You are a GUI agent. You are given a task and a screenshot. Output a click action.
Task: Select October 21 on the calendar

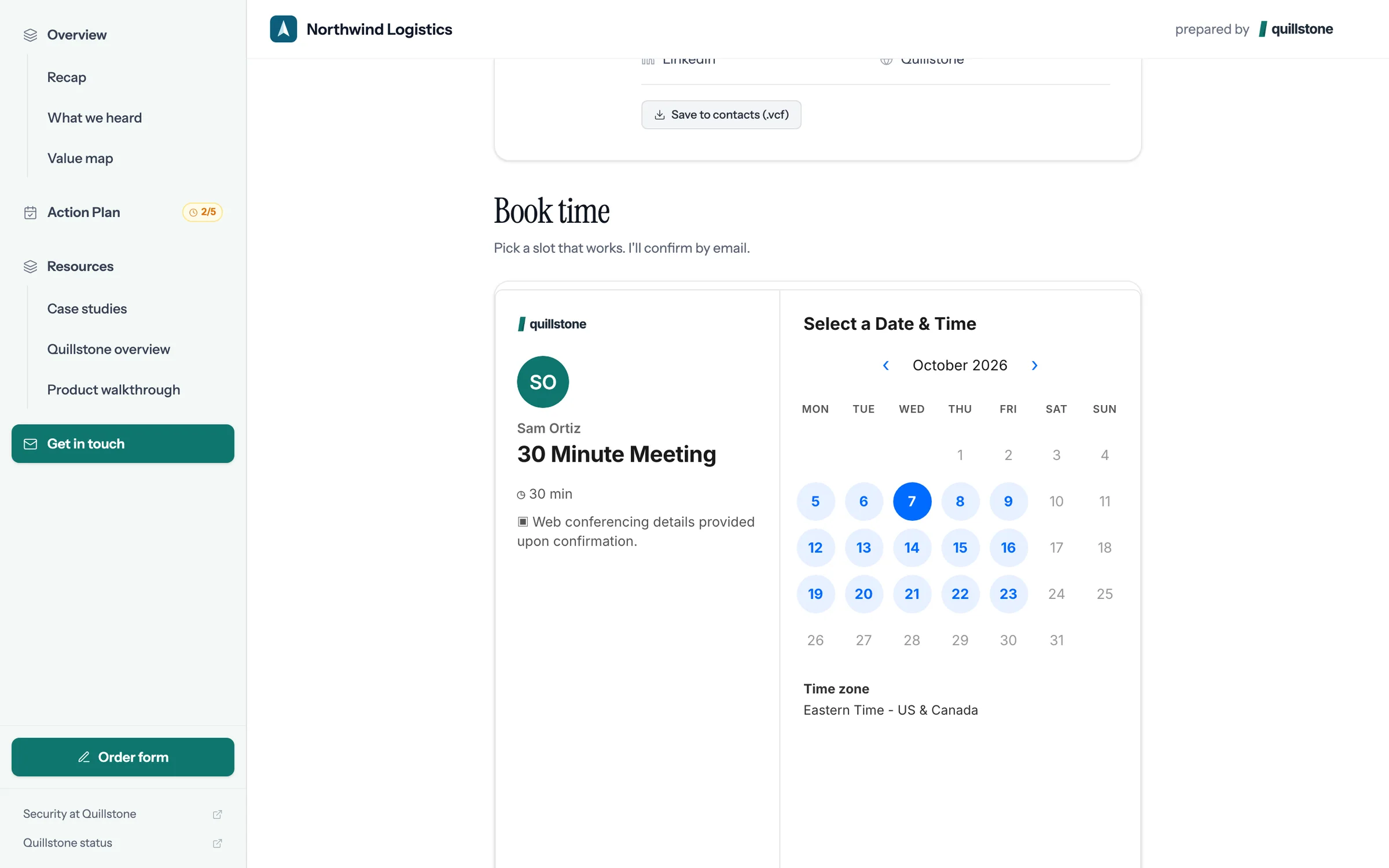coord(912,594)
